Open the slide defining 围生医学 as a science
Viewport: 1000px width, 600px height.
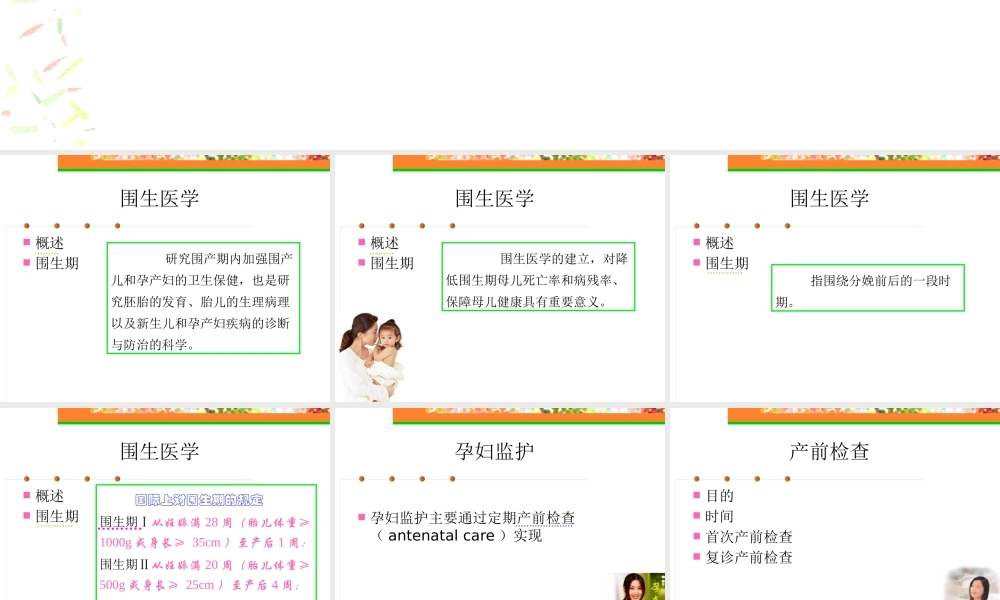click(165, 278)
